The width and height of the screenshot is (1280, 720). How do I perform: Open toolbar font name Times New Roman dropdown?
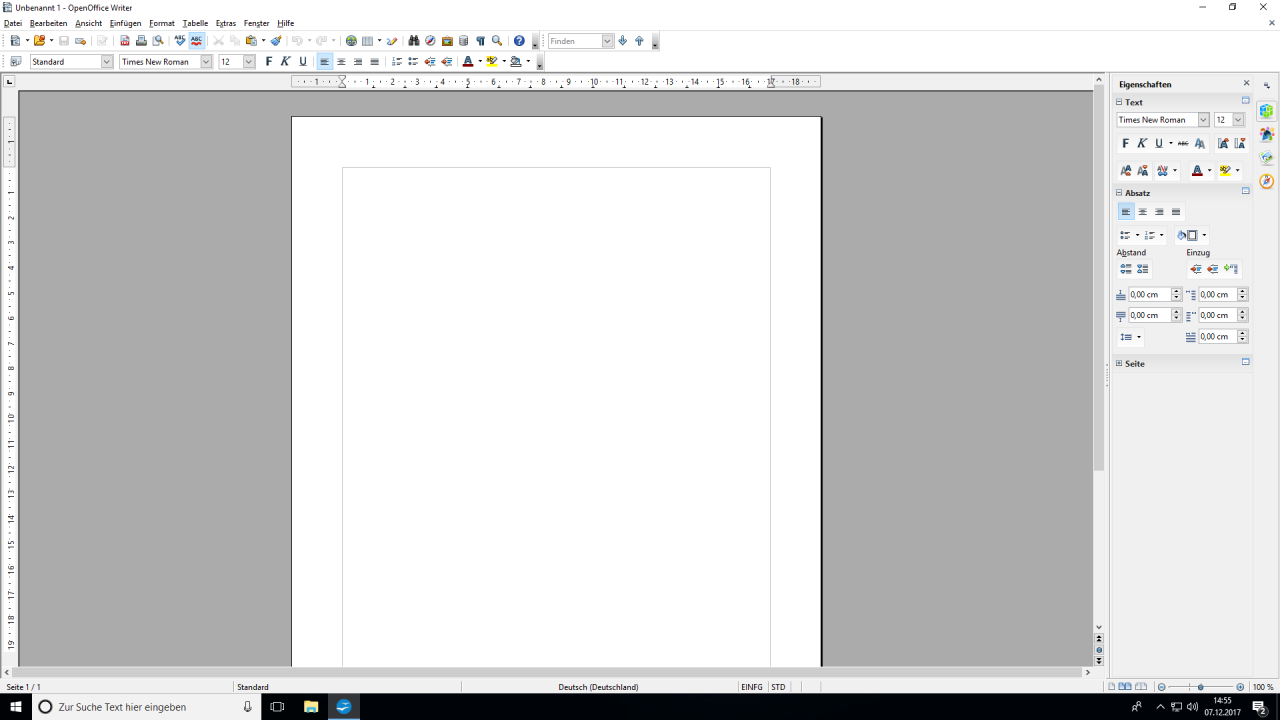(206, 61)
